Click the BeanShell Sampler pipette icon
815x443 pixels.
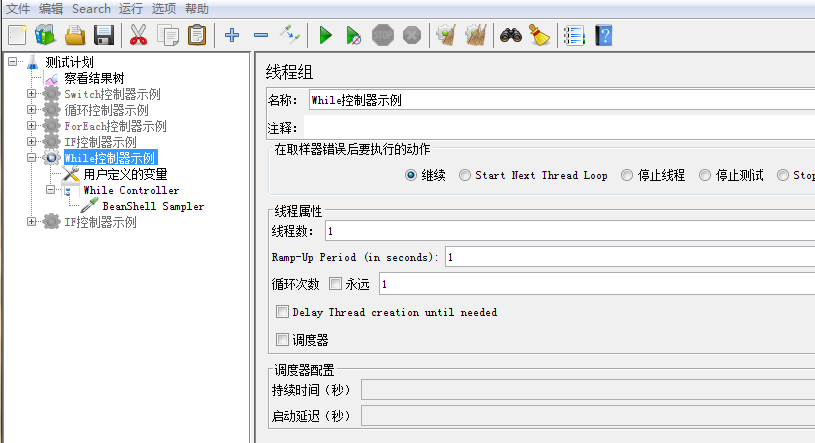tap(90, 206)
